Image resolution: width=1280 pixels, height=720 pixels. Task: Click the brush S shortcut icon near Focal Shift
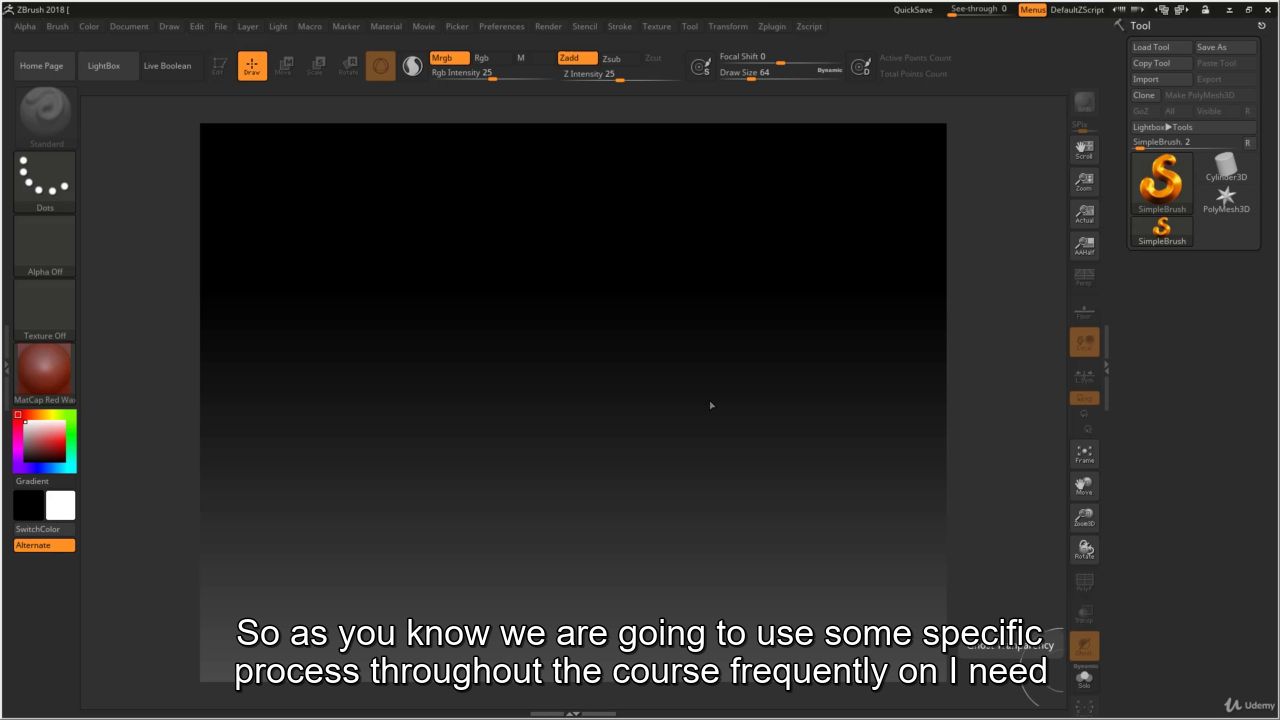(x=701, y=67)
